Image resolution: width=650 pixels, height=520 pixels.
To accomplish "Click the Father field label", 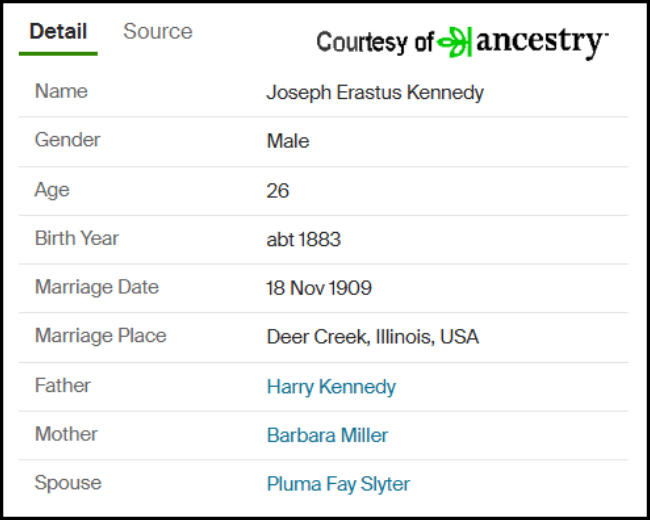I will 63,385.
